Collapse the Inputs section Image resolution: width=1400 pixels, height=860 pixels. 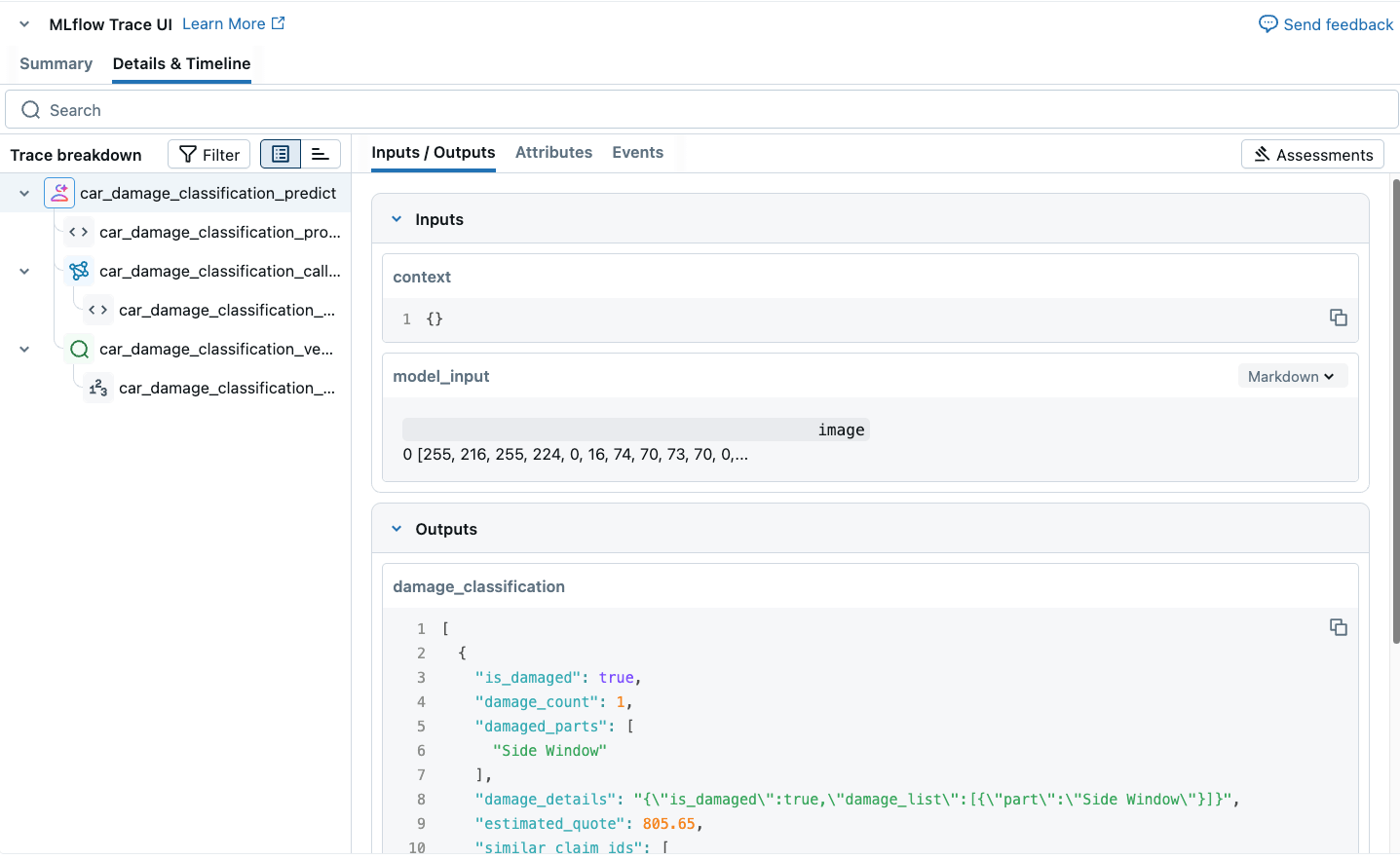(x=397, y=219)
